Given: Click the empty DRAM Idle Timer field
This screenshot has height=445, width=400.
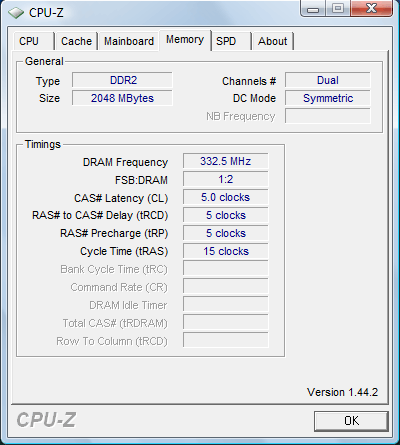Looking at the screenshot, I should [226, 305].
